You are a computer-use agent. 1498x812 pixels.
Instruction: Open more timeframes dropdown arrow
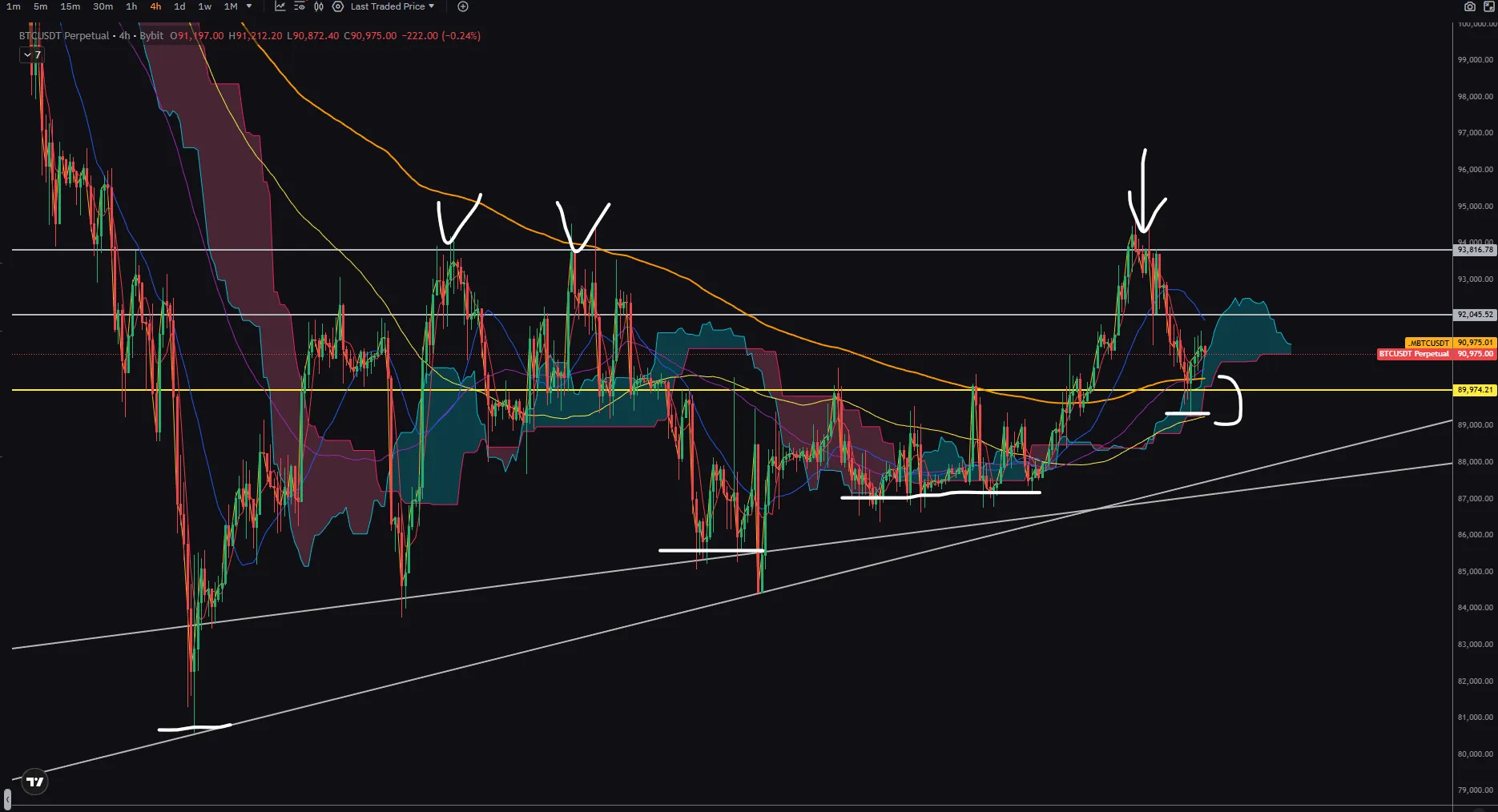point(249,6)
